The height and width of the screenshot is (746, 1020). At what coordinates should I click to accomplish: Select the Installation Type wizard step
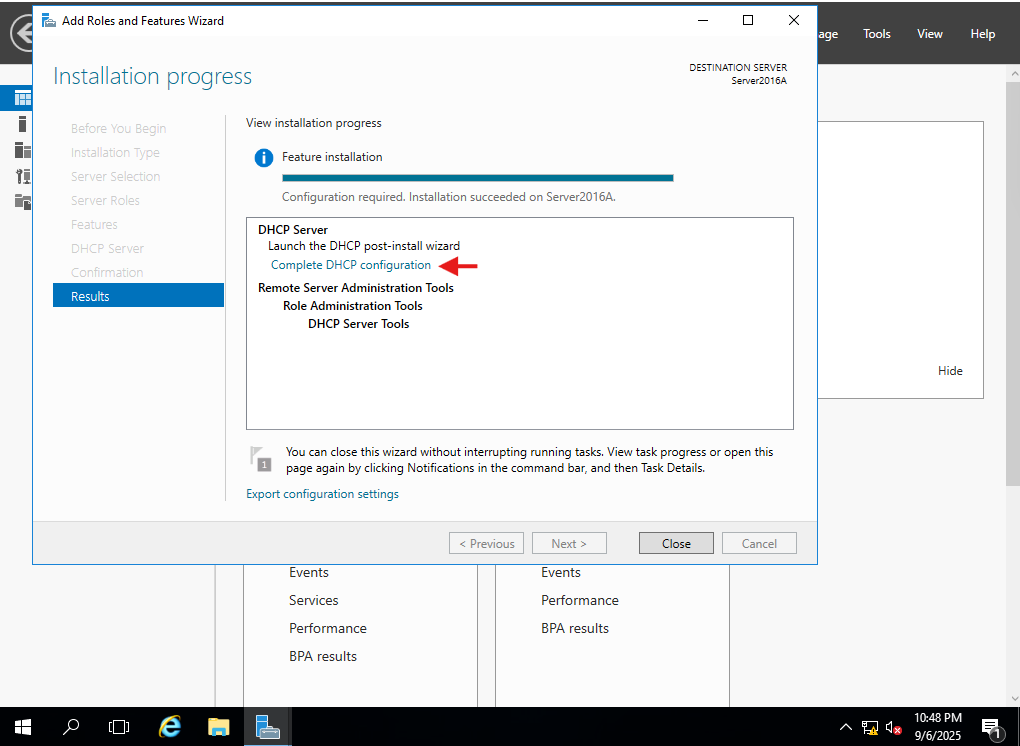point(115,153)
